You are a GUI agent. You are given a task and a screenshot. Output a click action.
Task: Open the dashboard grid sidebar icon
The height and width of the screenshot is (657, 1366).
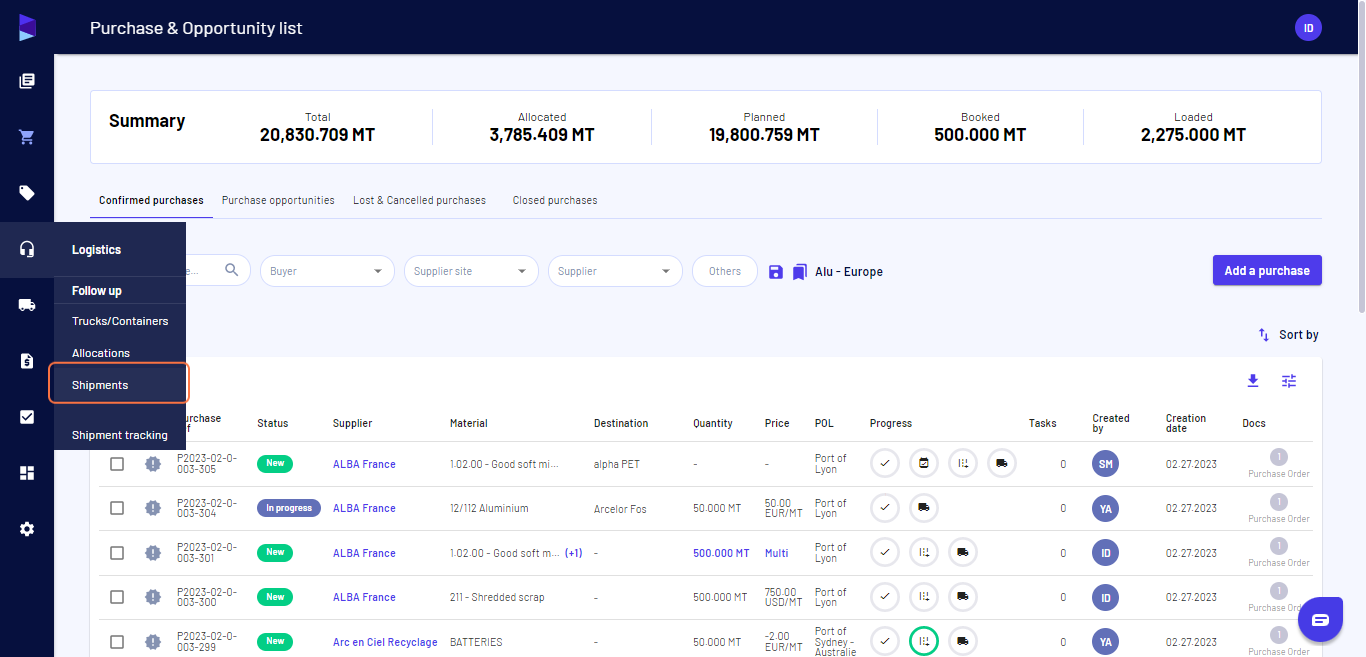(27, 473)
